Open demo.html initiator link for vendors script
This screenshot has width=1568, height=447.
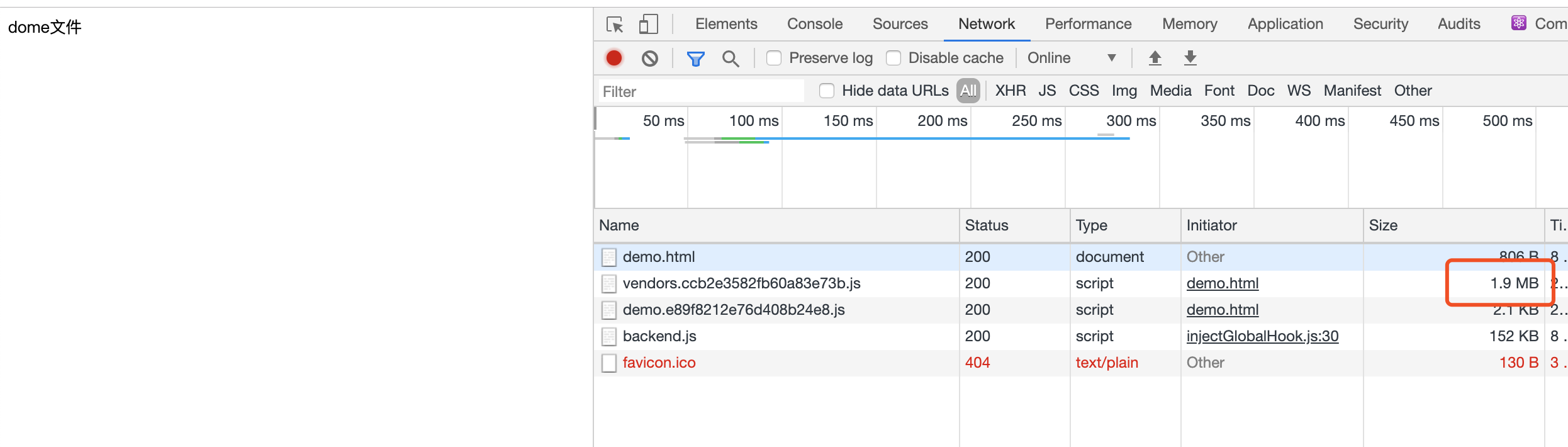pyautogui.click(x=1222, y=284)
